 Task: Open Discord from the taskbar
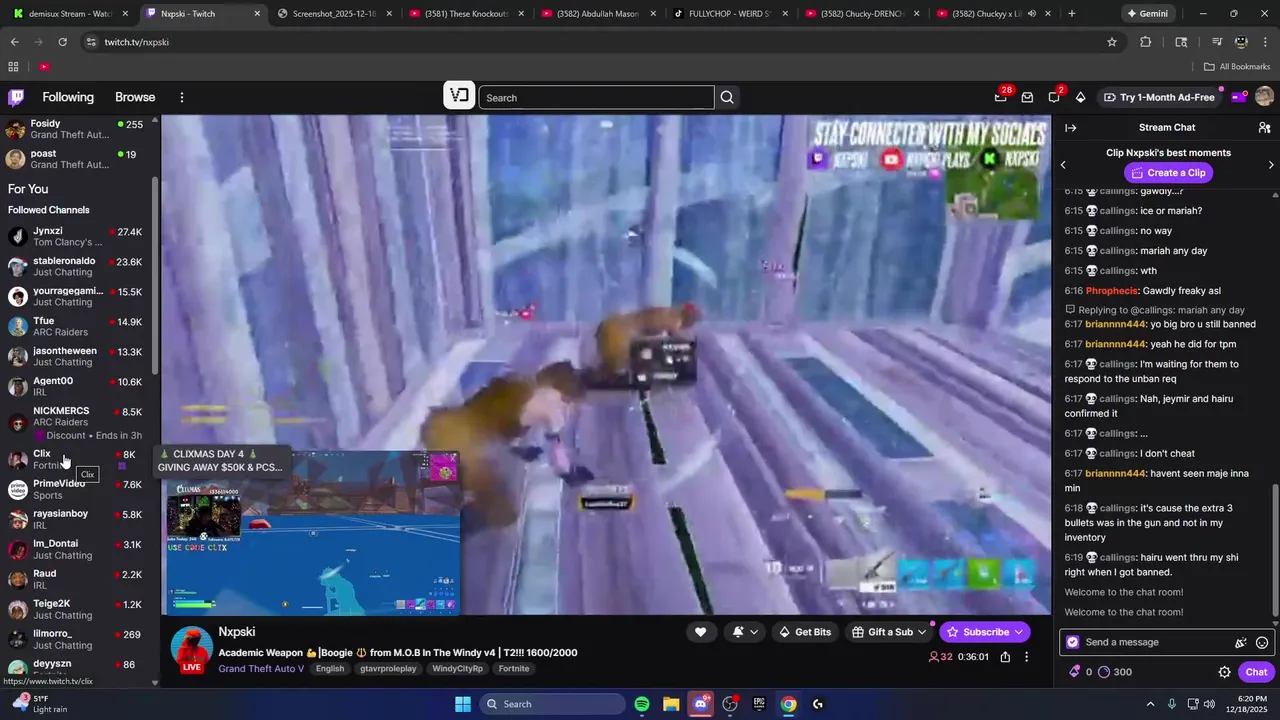point(701,704)
